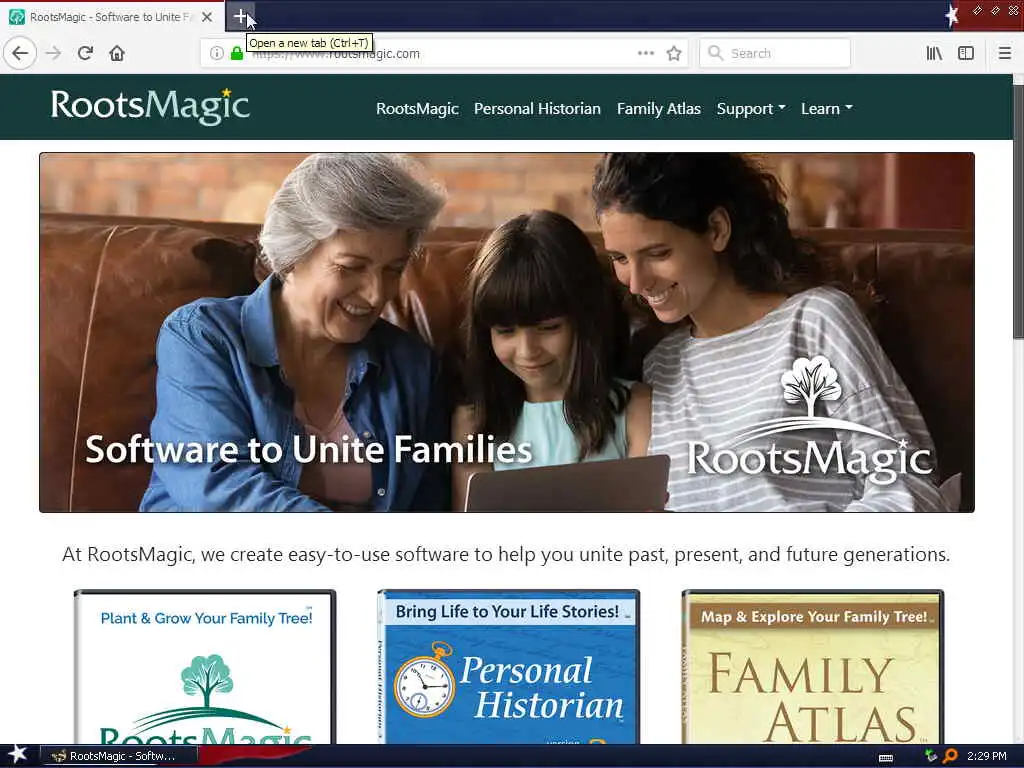This screenshot has width=1024, height=768.
Task: Reload the current page
Action: [85, 53]
